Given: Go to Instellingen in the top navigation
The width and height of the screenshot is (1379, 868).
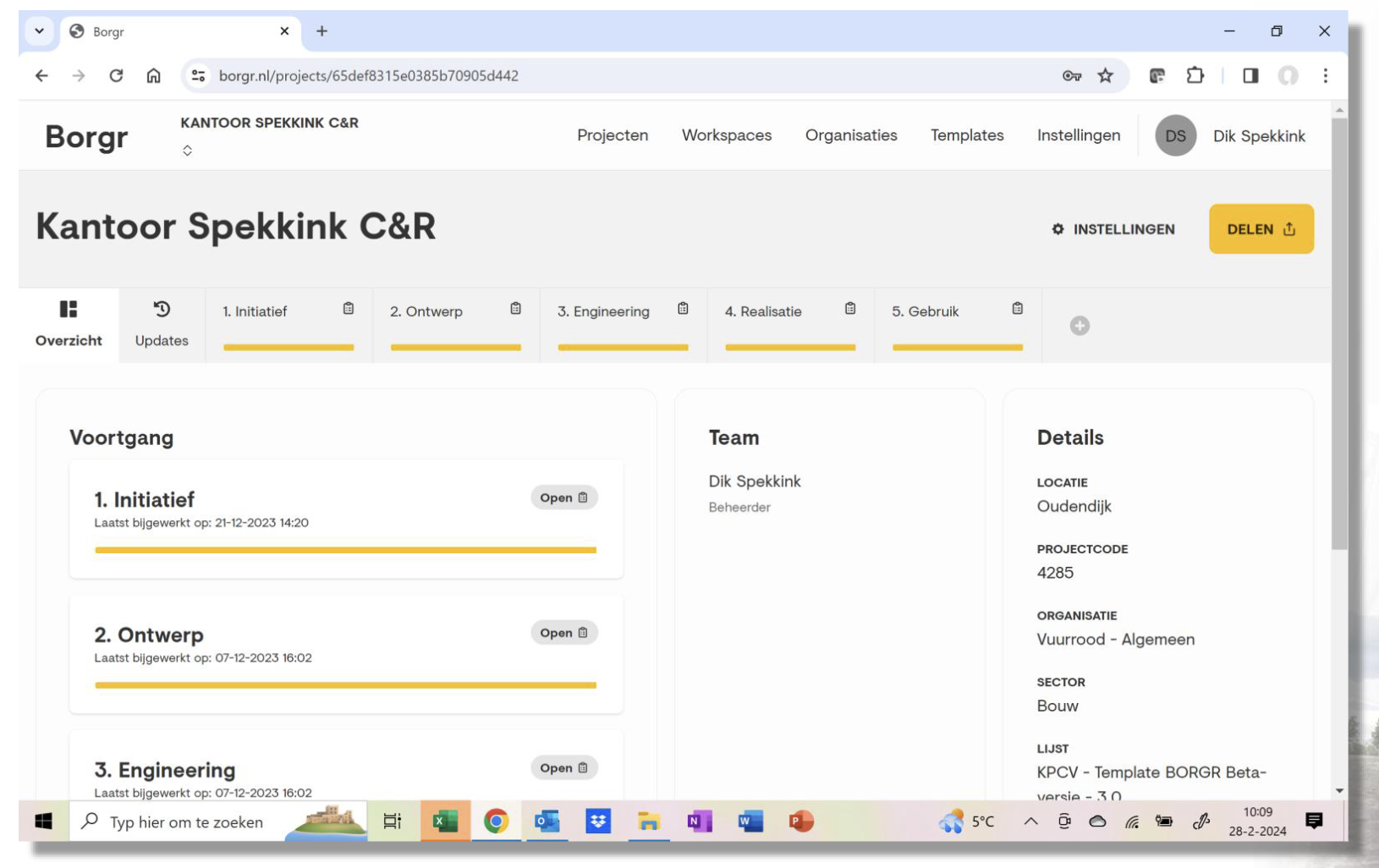Looking at the screenshot, I should (x=1079, y=135).
